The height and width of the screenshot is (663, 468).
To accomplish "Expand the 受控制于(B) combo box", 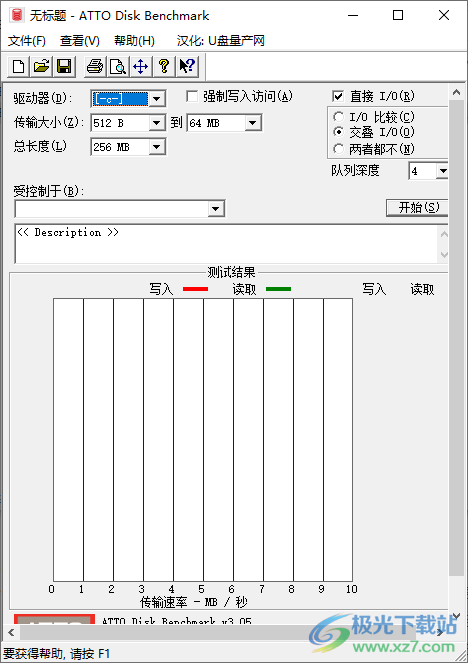I will [216, 208].
